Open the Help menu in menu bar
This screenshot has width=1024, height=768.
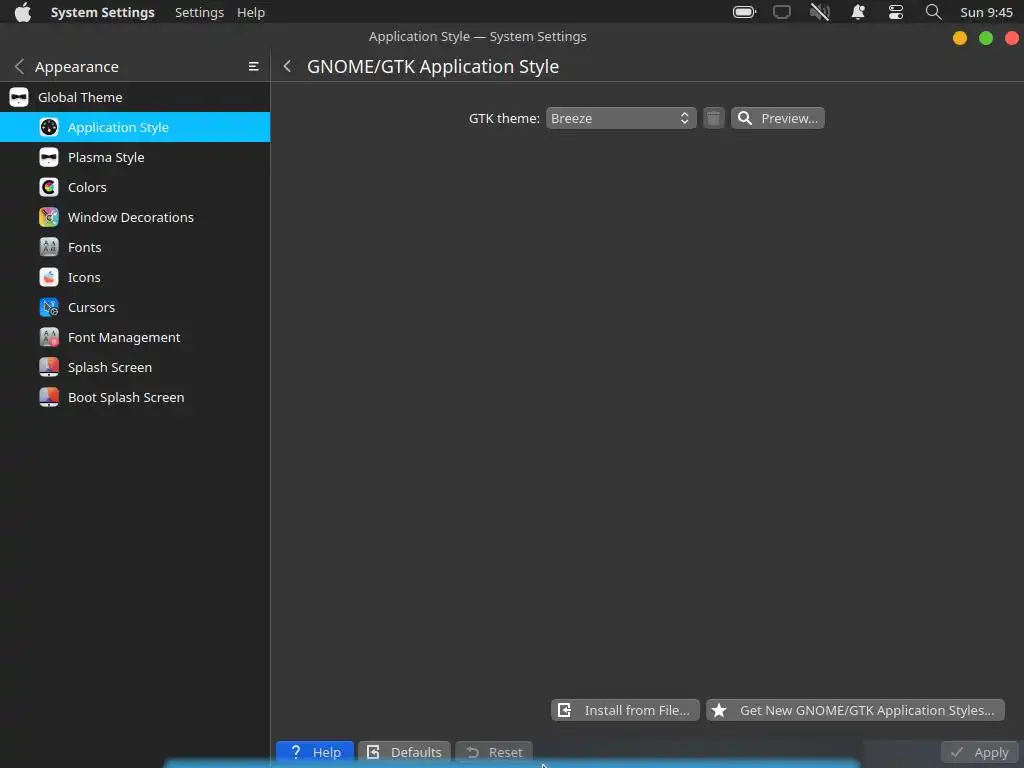click(x=251, y=12)
